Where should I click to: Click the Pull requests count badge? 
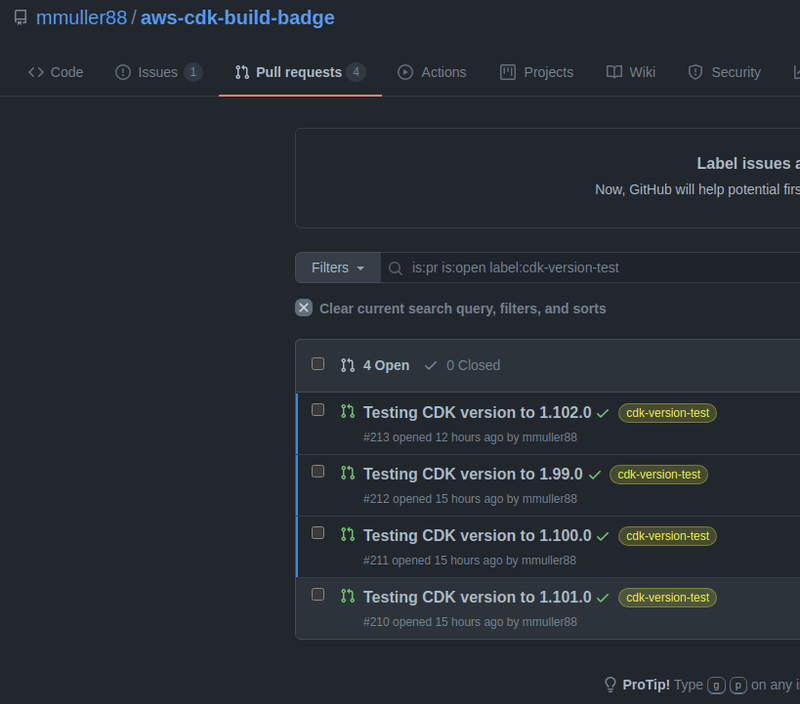[x=356, y=72]
